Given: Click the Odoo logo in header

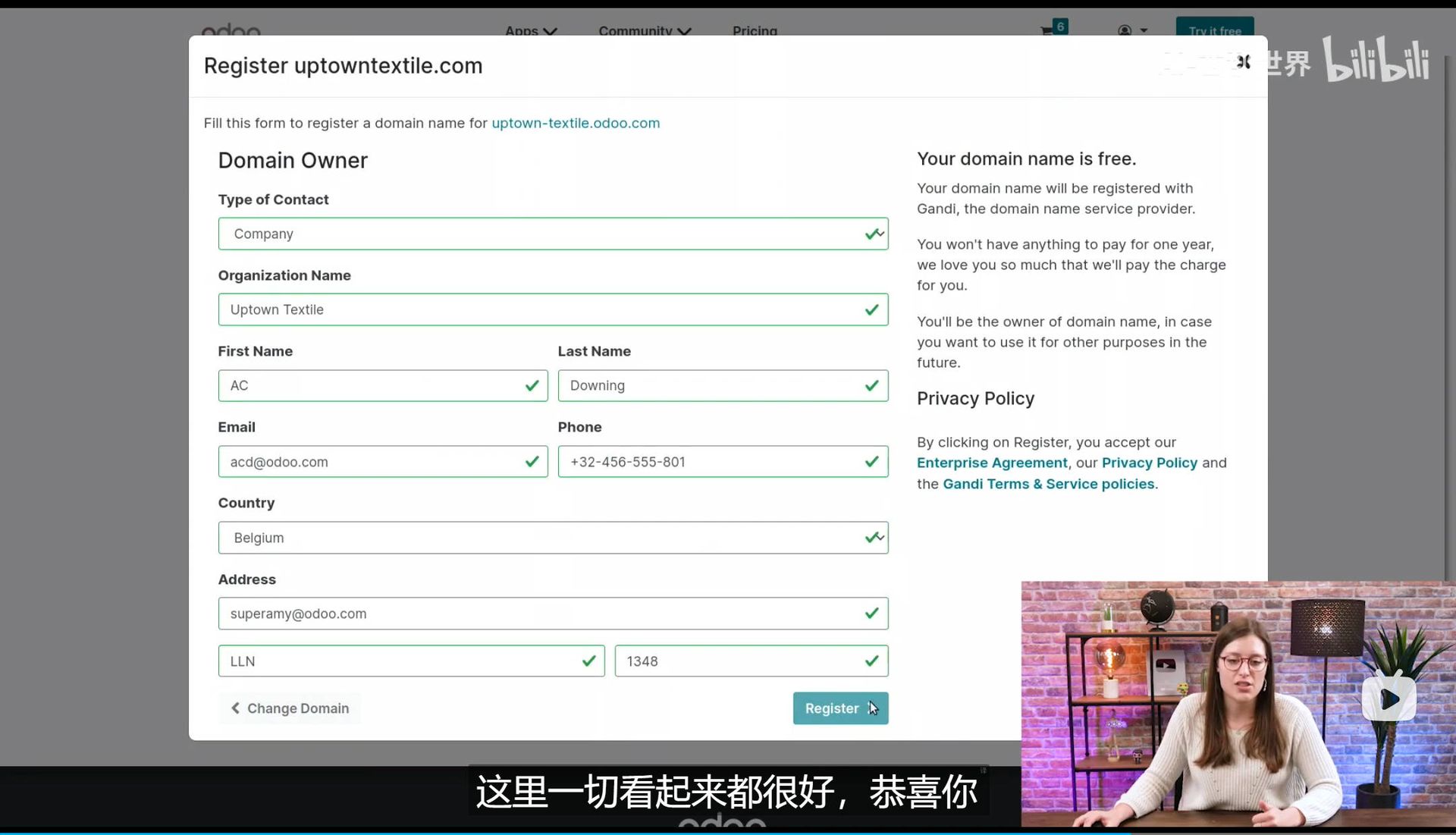Looking at the screenshot, I should 231,30.
